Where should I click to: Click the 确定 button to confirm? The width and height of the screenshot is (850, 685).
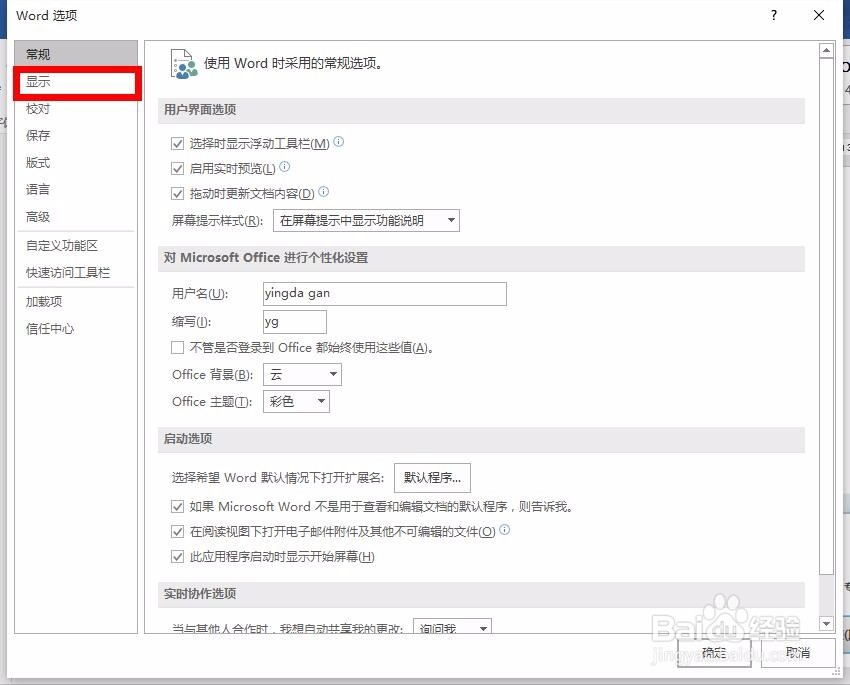[x=714, y=652]
